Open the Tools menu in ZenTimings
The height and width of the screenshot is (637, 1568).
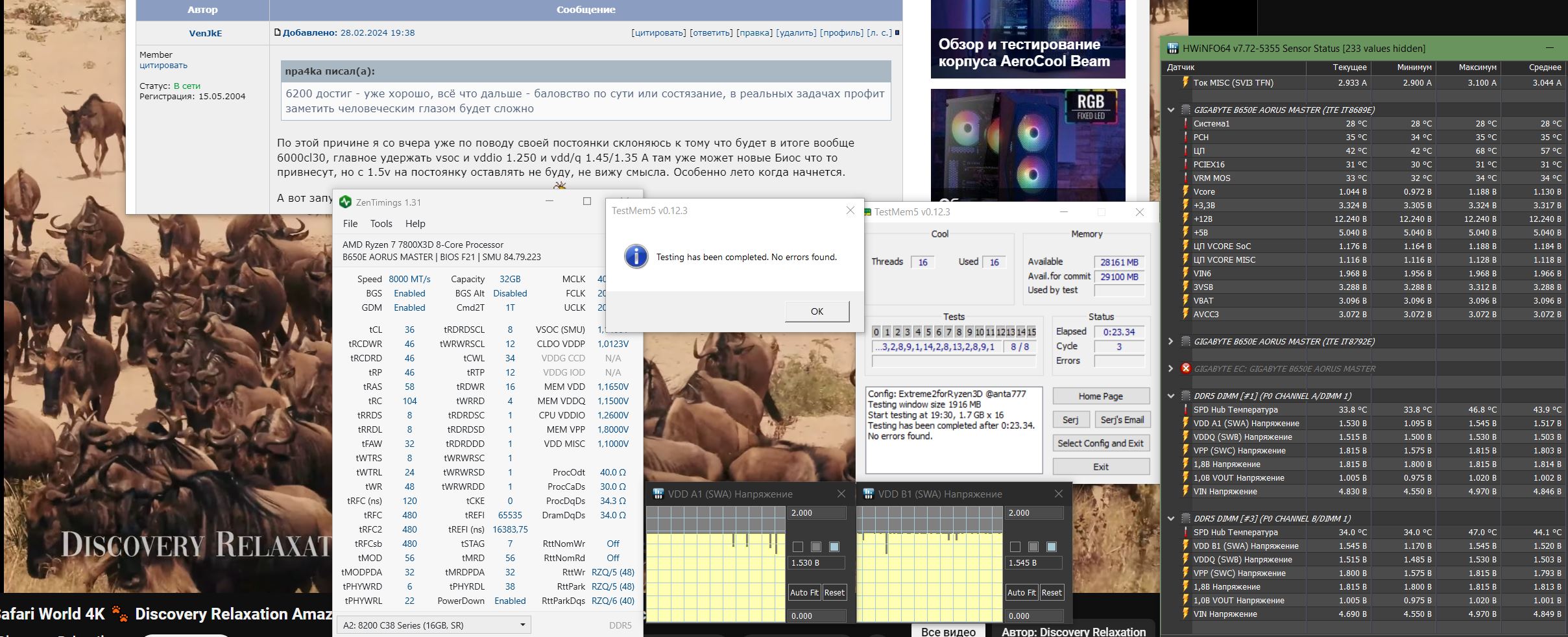click(x=381, y=224)
